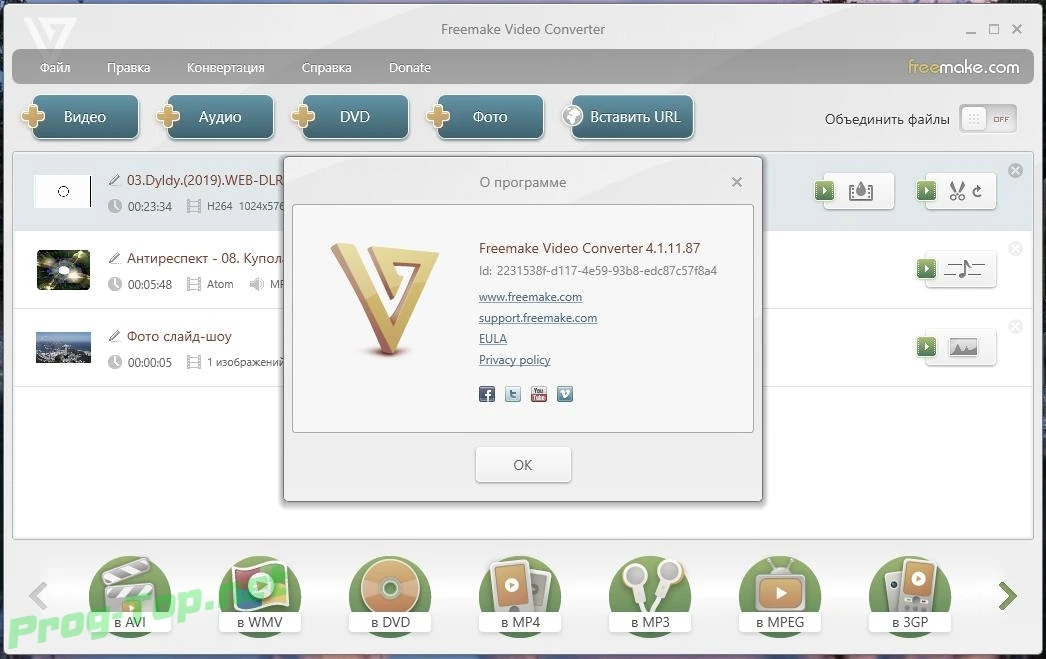Open the support.freemake.com link
1046x659 pixels.
coord(538,318)
